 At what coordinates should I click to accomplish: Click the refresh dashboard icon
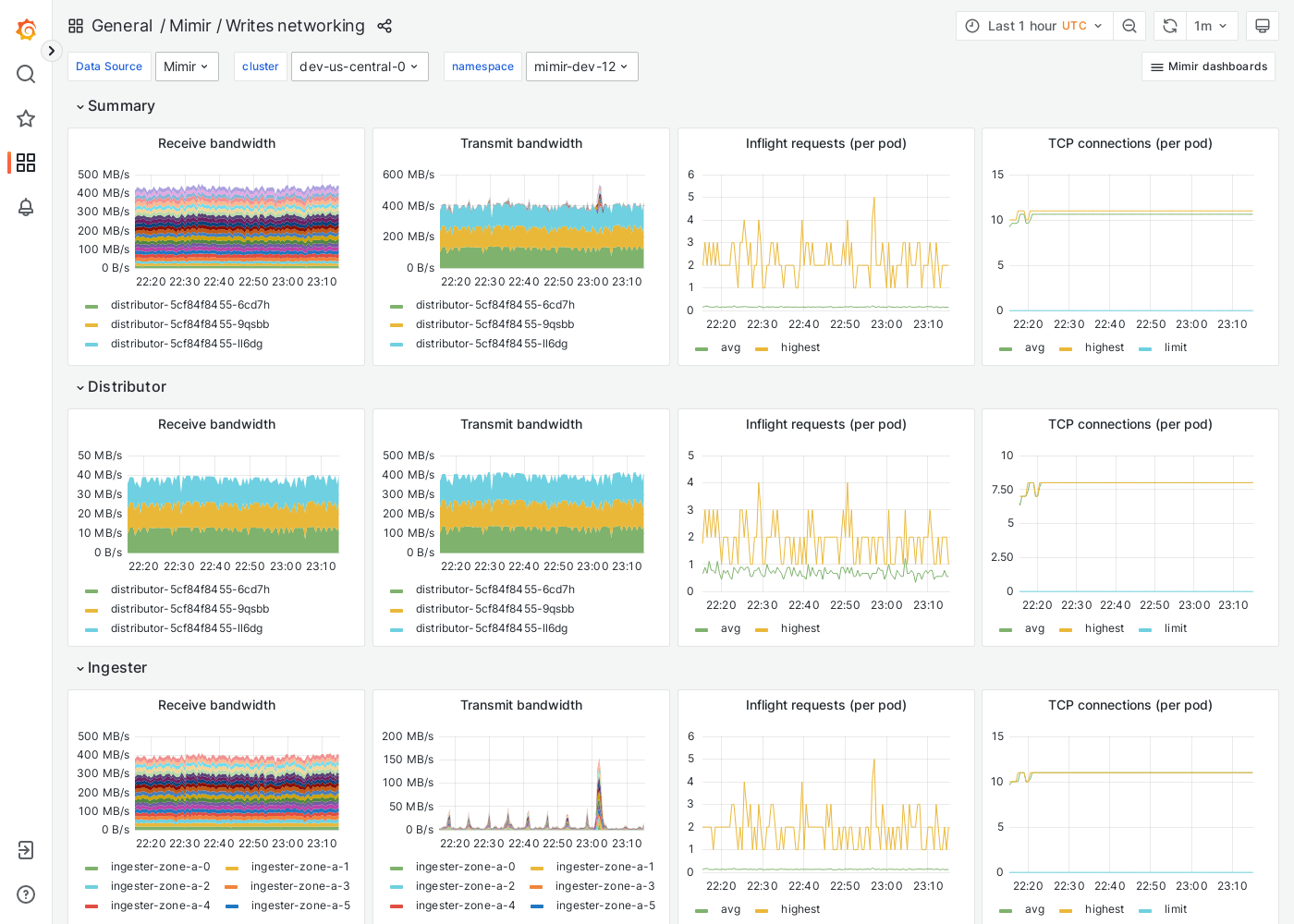pyautogui.click(x=1169, y=25)
